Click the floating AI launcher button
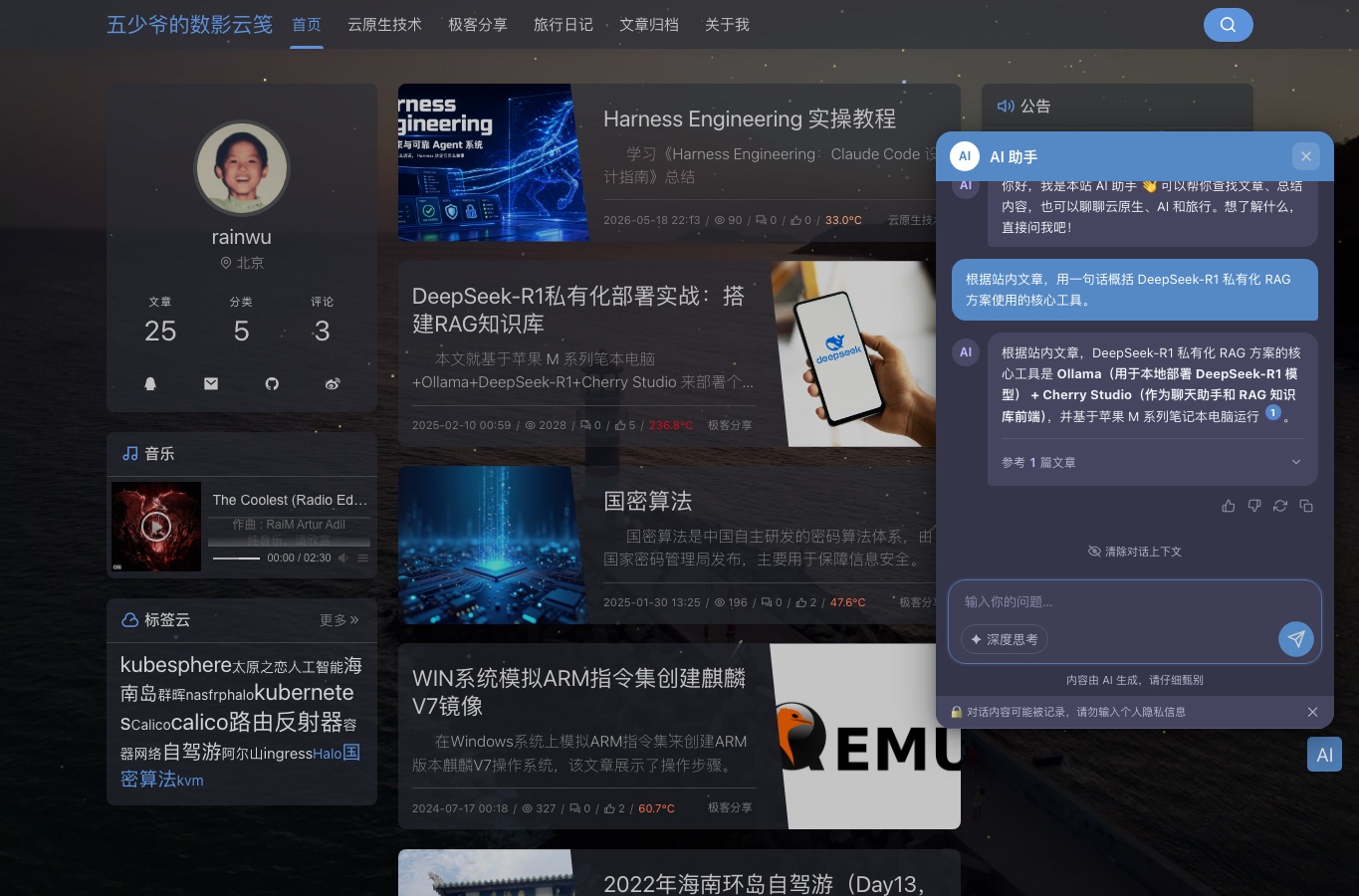This screenshot has height=896, width=1359. (1325, 755)
